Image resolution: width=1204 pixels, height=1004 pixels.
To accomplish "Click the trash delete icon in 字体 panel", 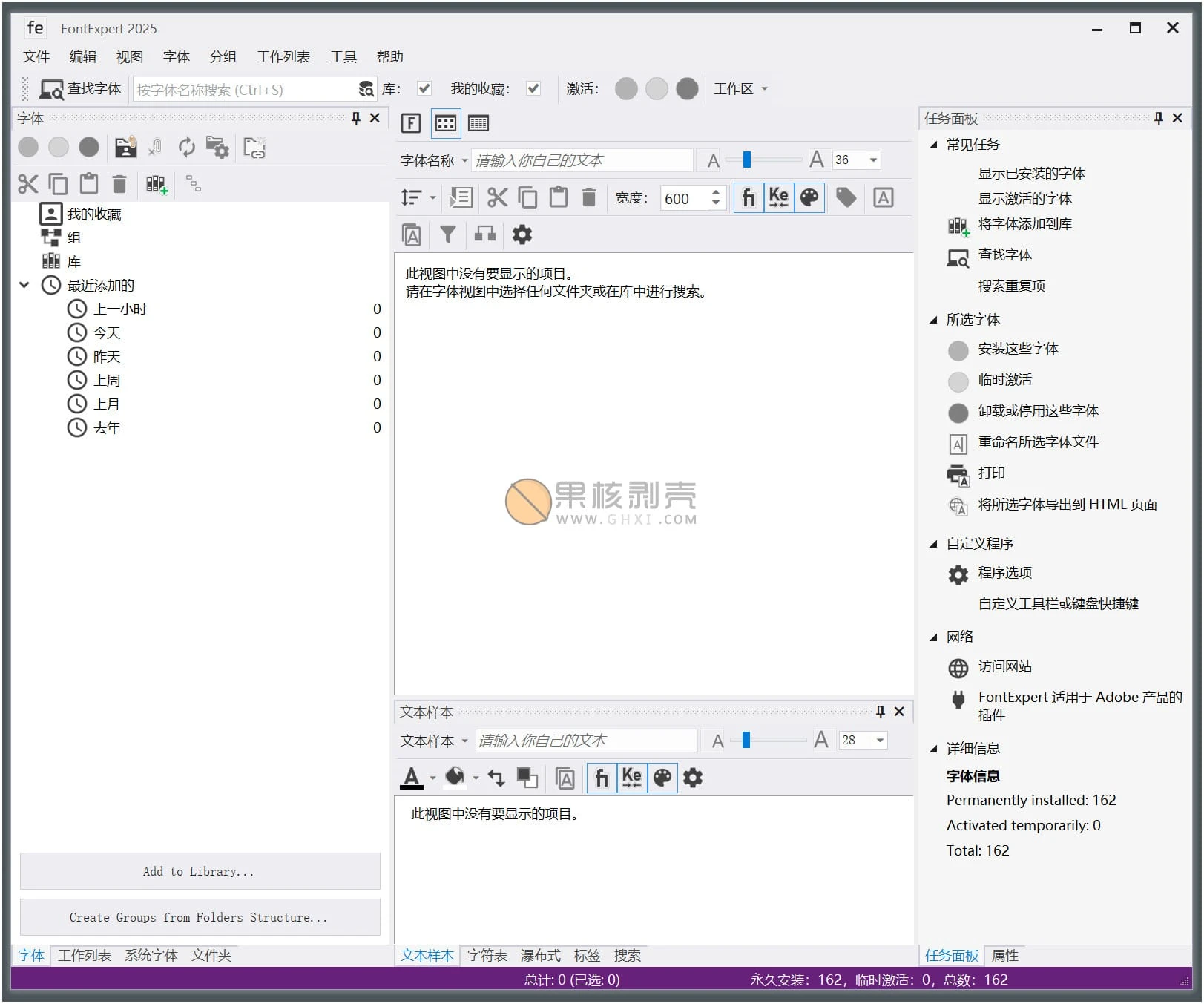I will 119,183.
